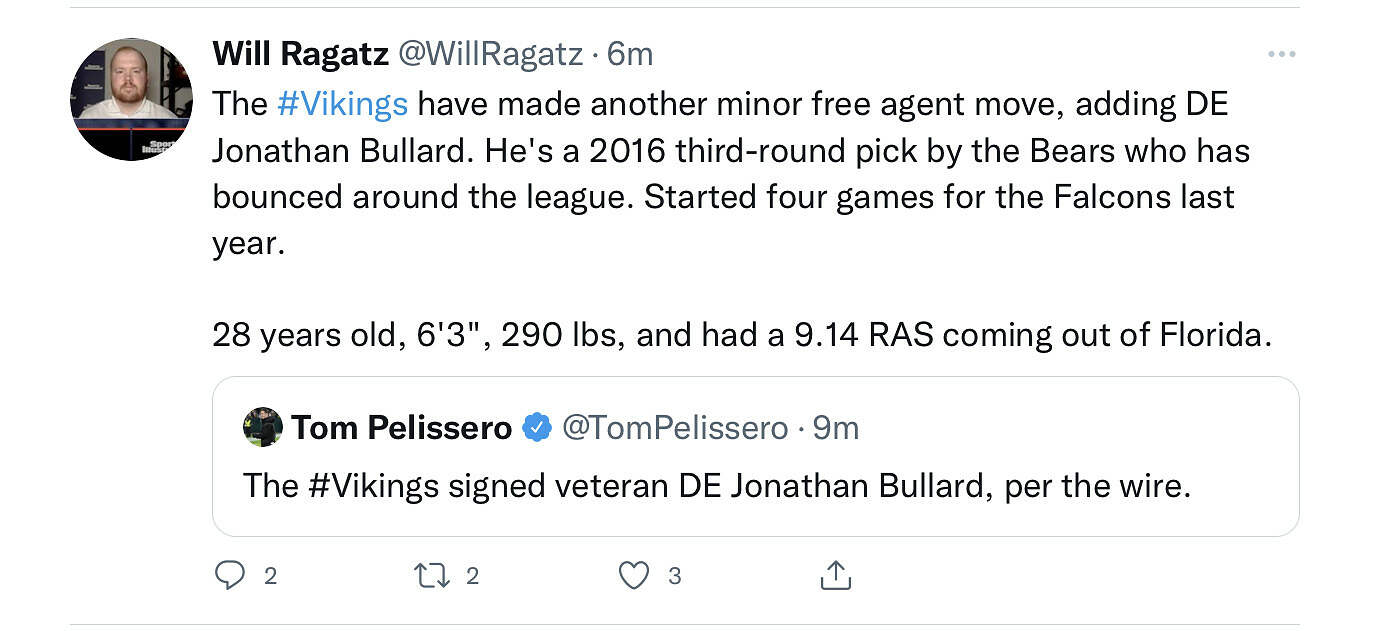
Task: Open Tom Pelissero's display name
Action: click(x=402, y=428)
